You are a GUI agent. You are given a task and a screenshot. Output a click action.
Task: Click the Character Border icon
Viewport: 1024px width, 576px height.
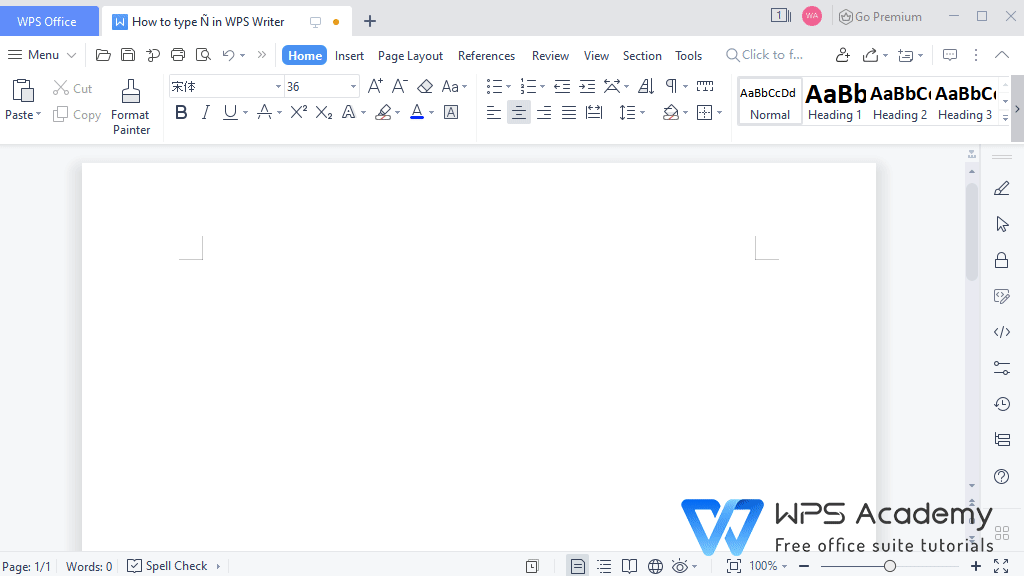point(451,112)
